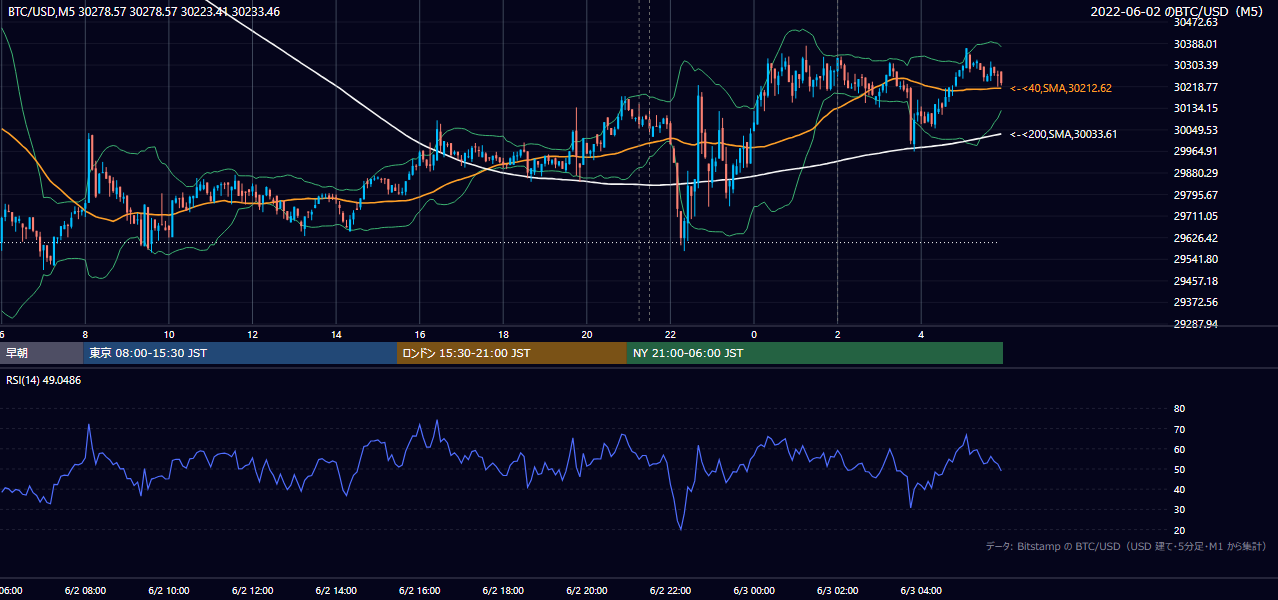Viewport: 1278px width, 600px height.
Task: Click the 早朝 session band
Action: click(42, 353)
